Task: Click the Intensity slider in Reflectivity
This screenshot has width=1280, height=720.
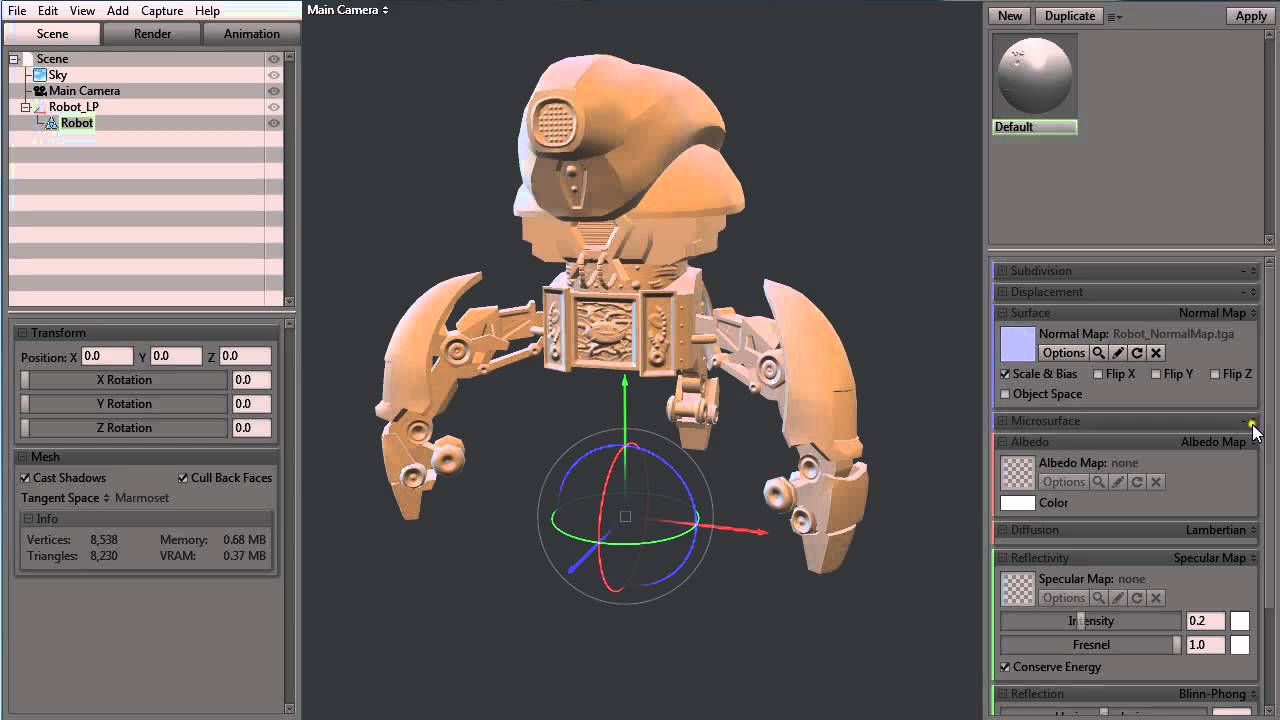Action: click(x=1091, y=621)
